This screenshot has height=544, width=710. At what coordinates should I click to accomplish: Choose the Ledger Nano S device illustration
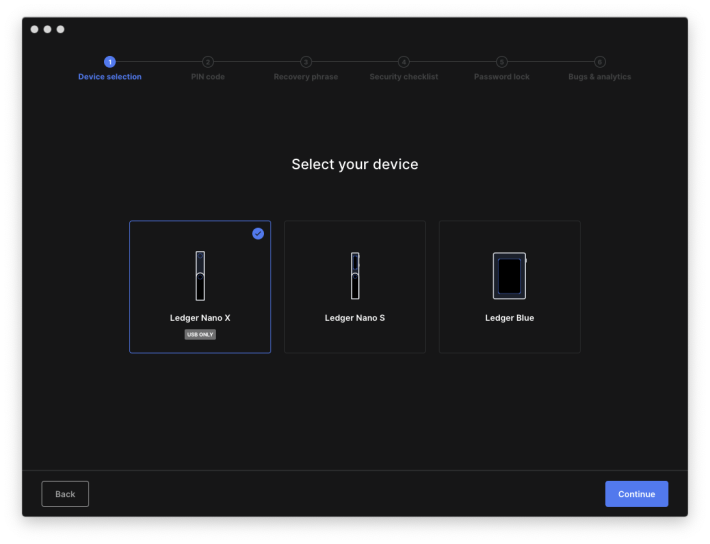[355, 276]
